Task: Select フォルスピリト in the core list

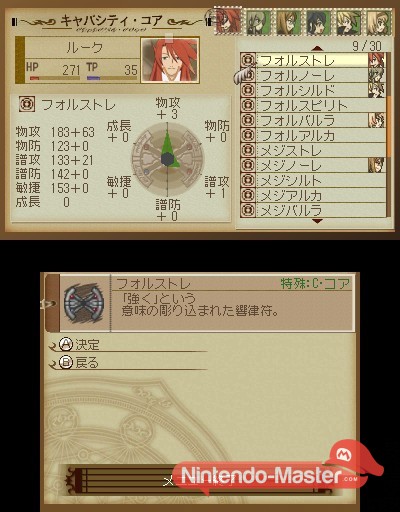Action: pyautogui.click(x=313, y=105)
